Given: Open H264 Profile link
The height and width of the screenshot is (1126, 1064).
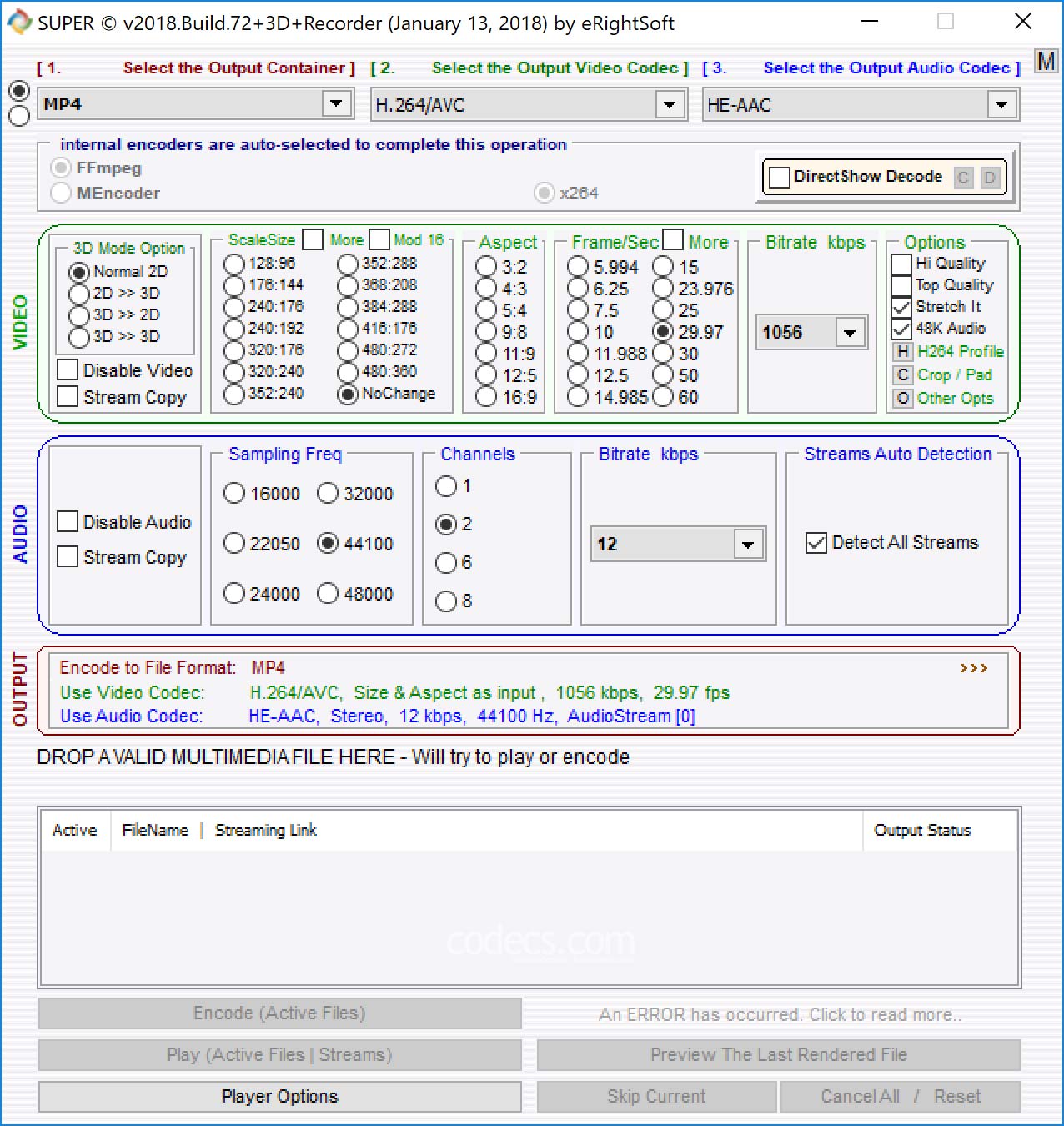Looking at the screenshot, I should tap(961, 352).
